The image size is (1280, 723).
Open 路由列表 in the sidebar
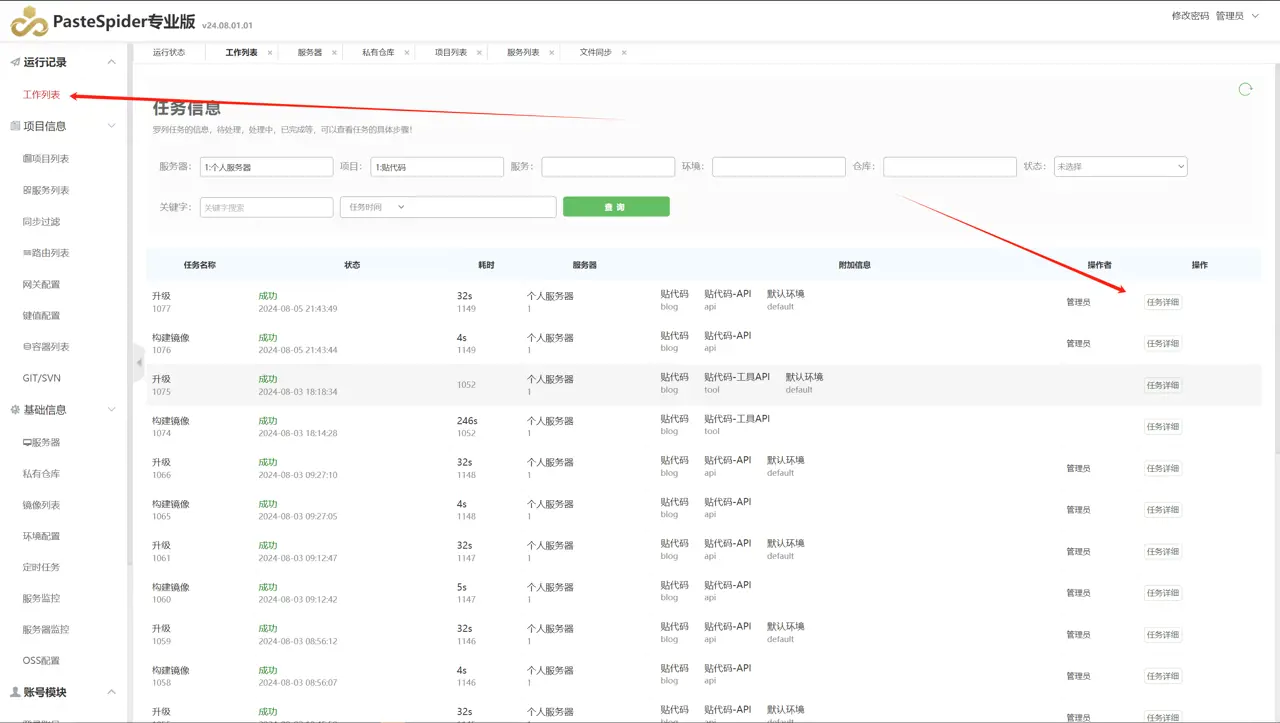point(46,253)
